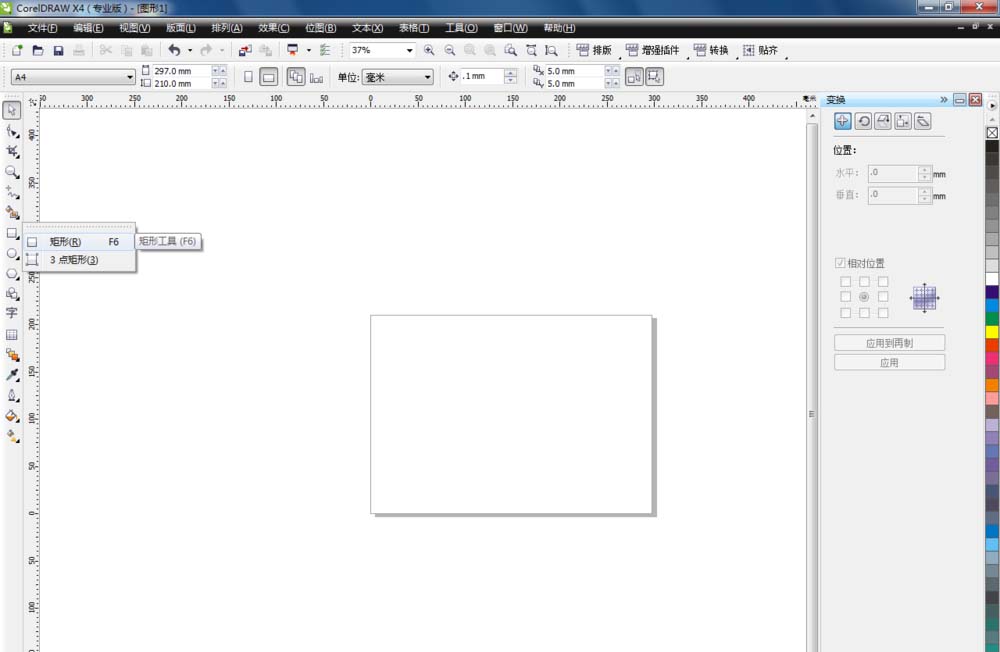Switch to Scale and mirror transformation
This screenshot has height=652, width=1000.
[x=883, y=121]
